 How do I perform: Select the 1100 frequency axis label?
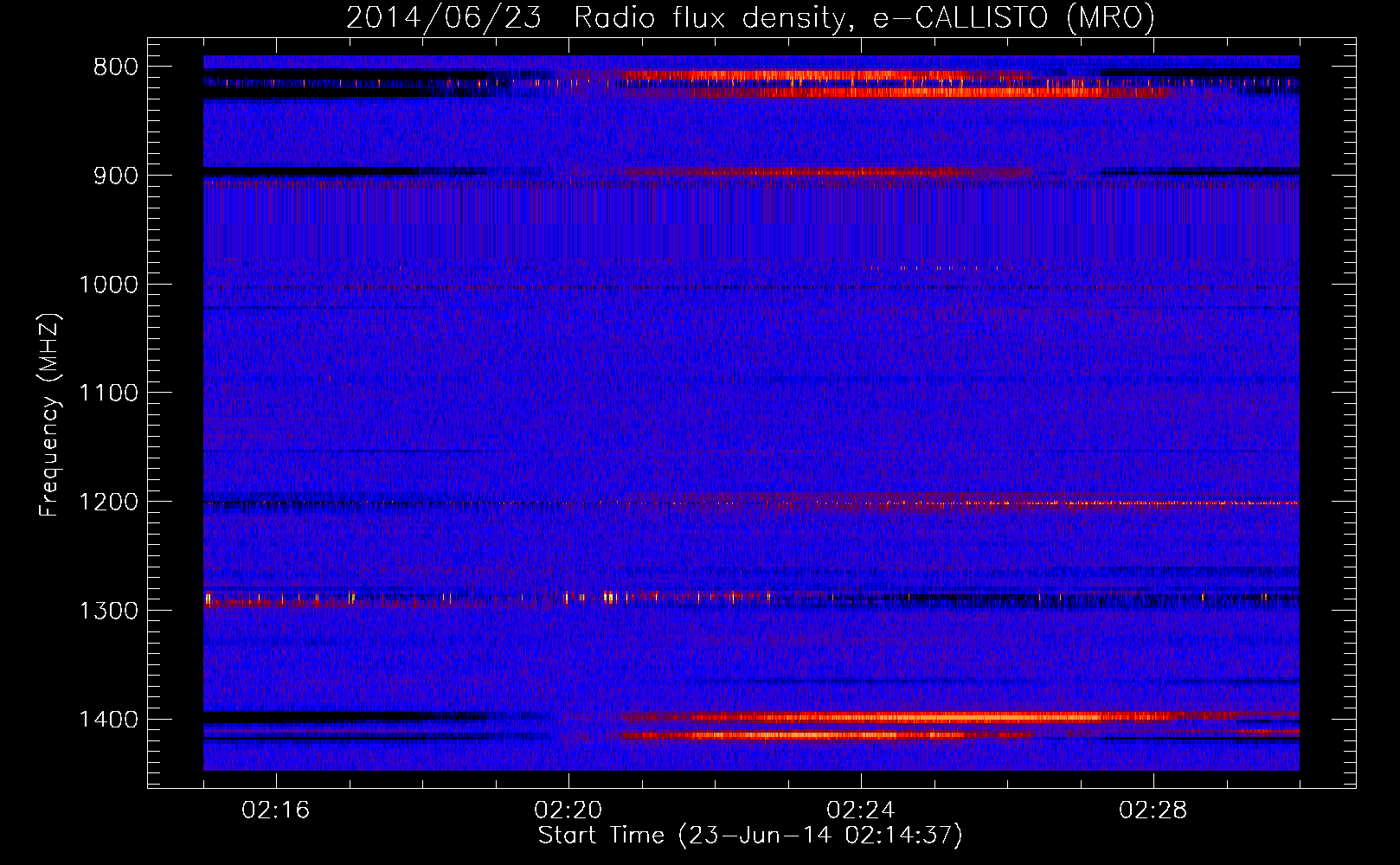[108, 394]
